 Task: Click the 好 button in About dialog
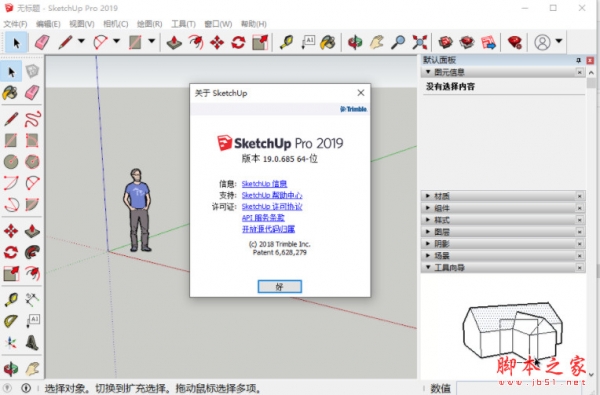tap(280, 286)
